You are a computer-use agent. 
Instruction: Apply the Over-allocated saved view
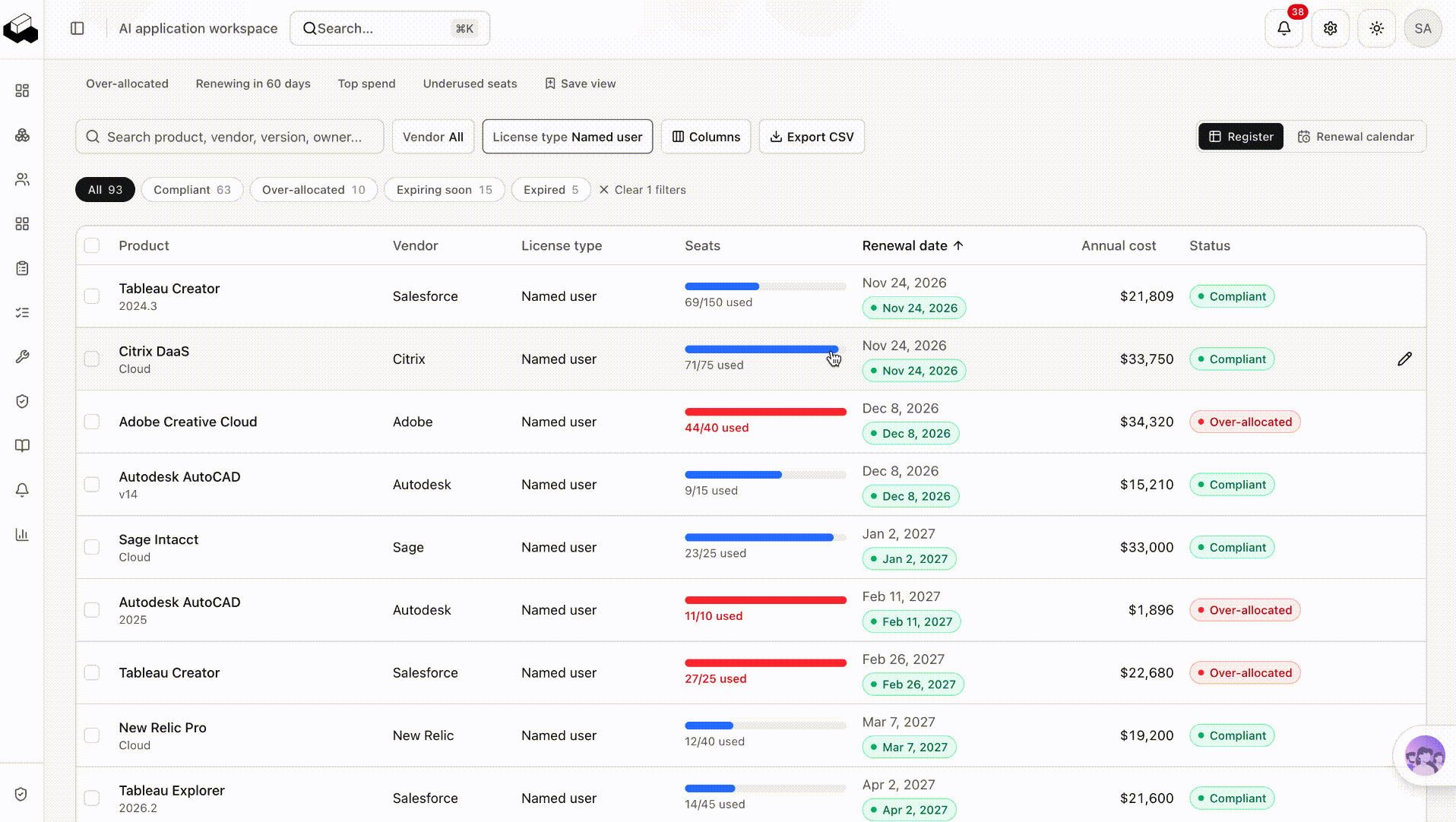127,84
